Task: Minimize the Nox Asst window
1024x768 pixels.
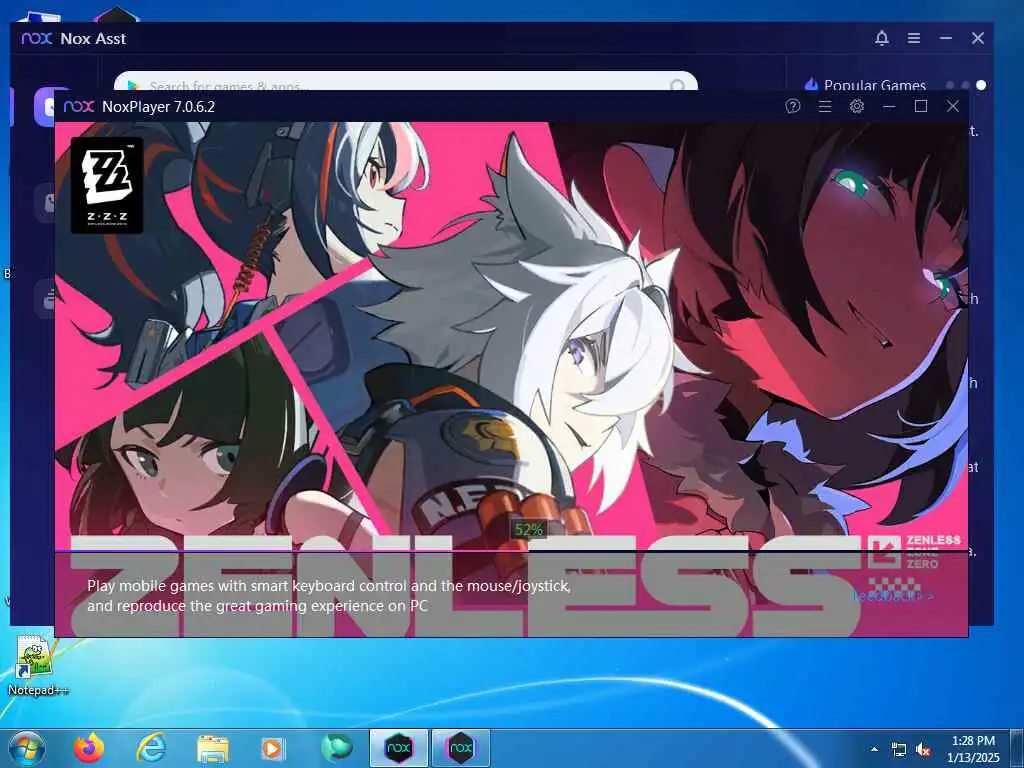Action: 946,38
